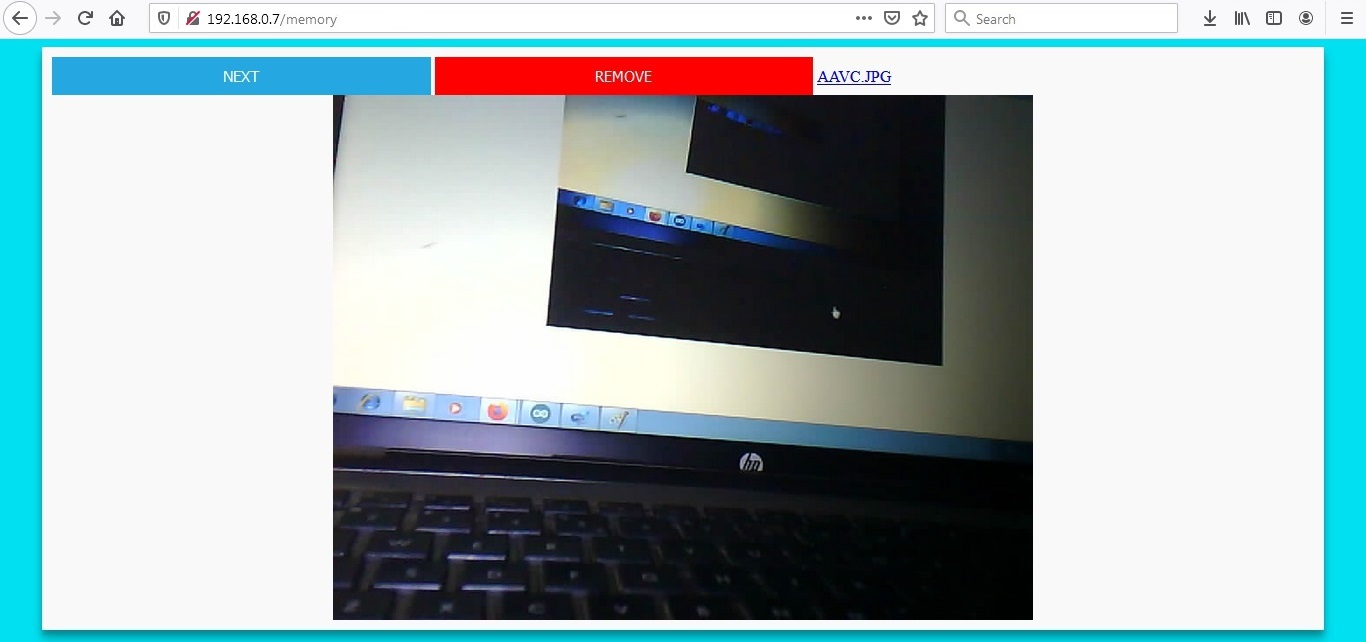Open the AAVC.JPG link

854,76
